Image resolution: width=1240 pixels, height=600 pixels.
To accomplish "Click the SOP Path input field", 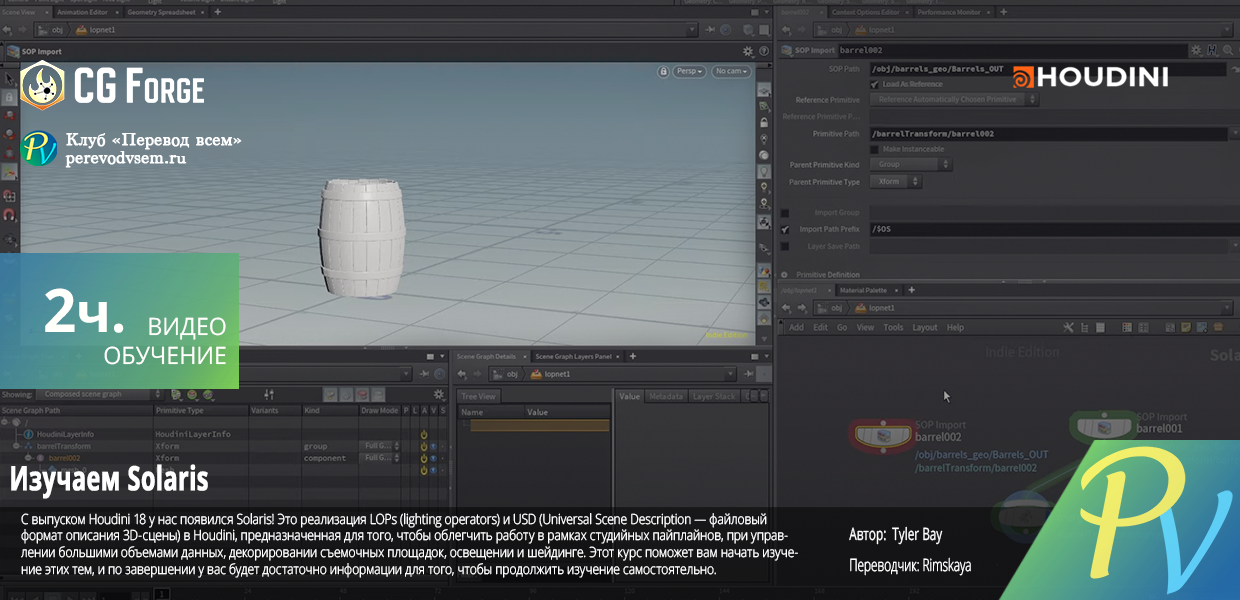I will coord(1047,69).
